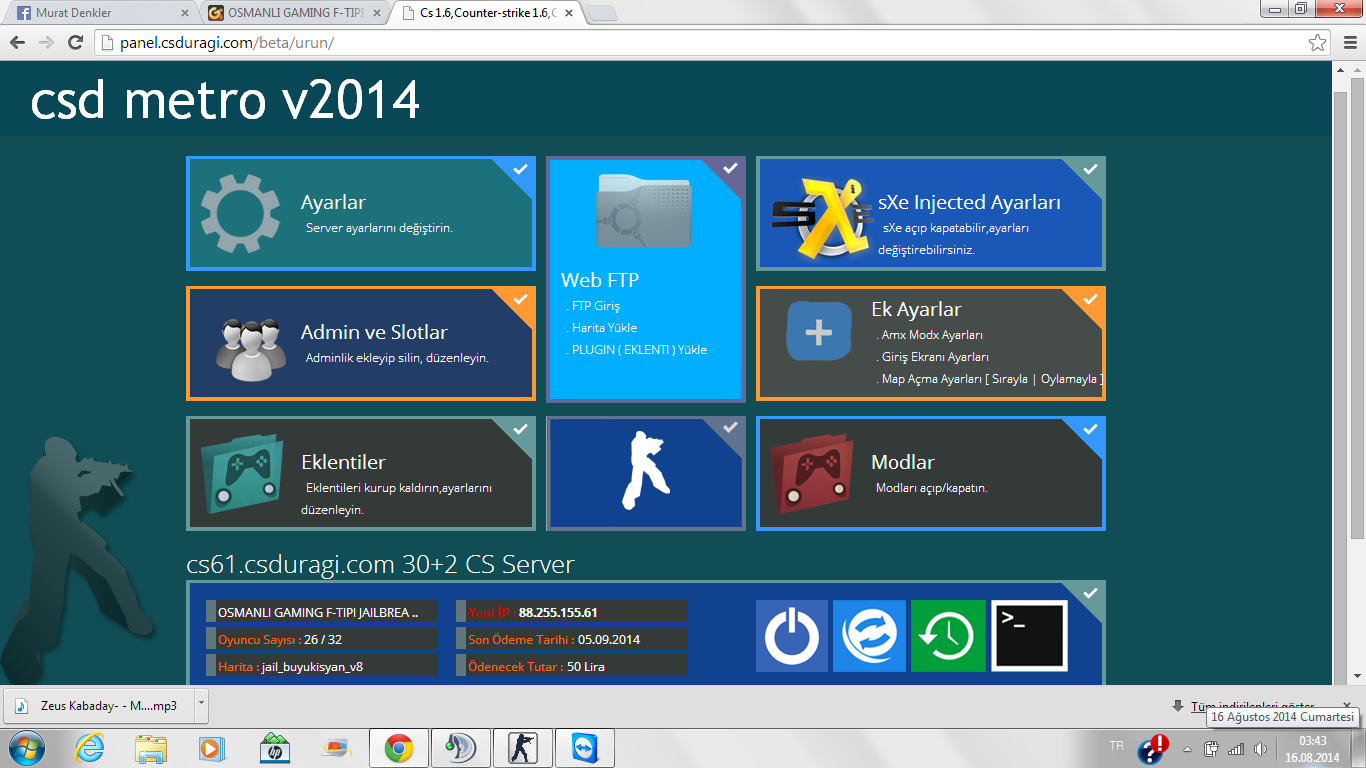Viewport: 1366px width, 768px height.
Task: Open Windows Explorer from the taskbar
Action: [151, 748]
